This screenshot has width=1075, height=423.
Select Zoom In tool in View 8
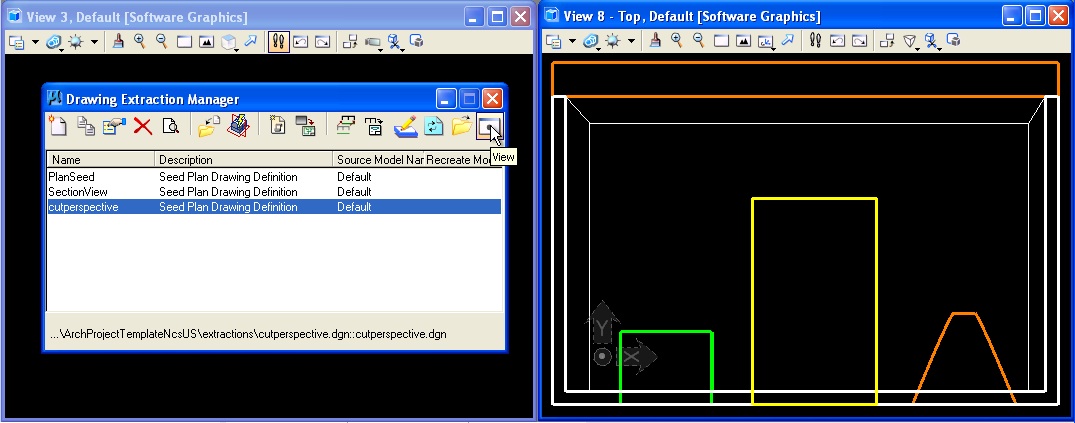(677, 40)
